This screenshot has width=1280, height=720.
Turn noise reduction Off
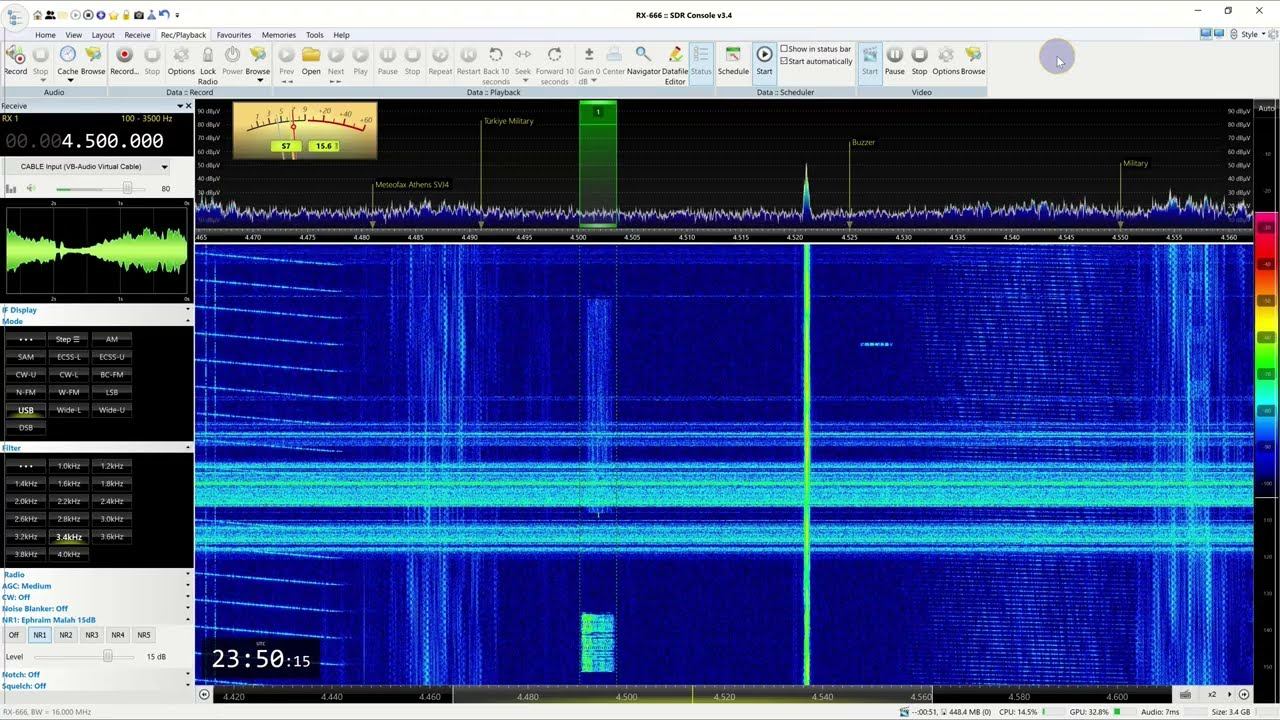pos(14,635)
